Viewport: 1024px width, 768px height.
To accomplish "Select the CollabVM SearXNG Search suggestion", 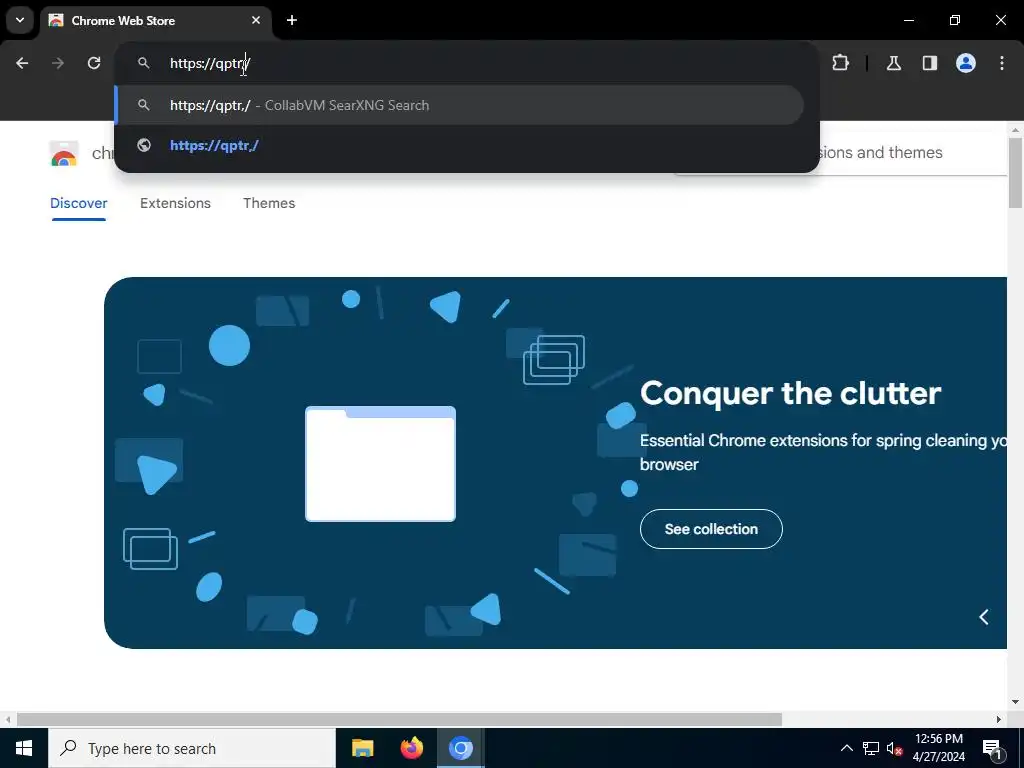I will tap(460, 105).
